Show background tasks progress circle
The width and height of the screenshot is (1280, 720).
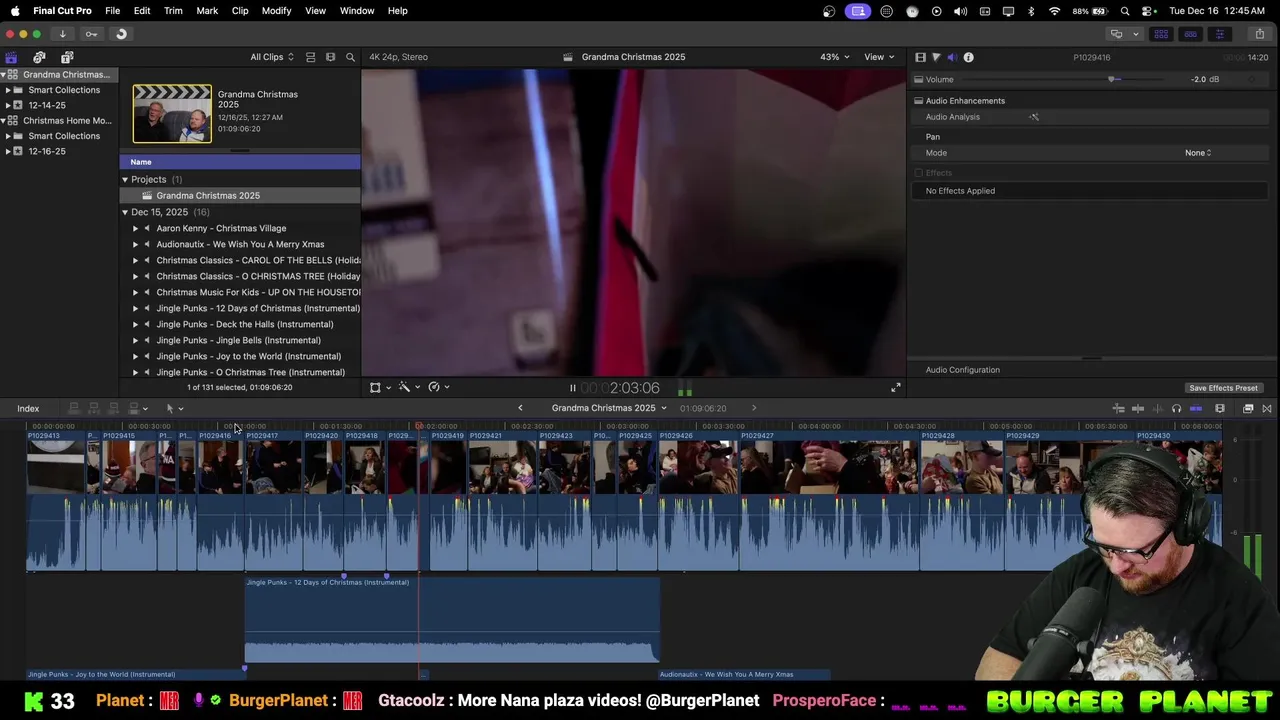point(121,34)
